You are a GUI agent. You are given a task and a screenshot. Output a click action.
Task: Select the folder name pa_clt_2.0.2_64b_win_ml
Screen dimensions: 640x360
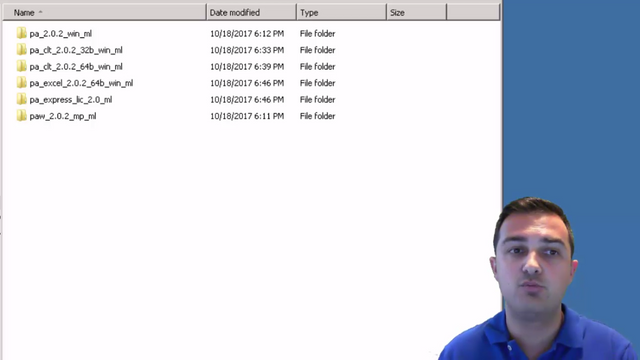point(76,67)
